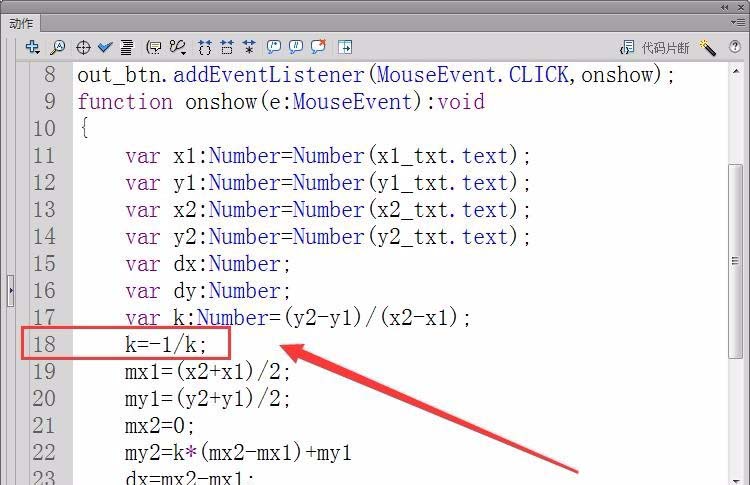This screenshot has height=485, width=750.
Task: Click the 'var dy:Number;' line
Action: [x=207, y=291]
